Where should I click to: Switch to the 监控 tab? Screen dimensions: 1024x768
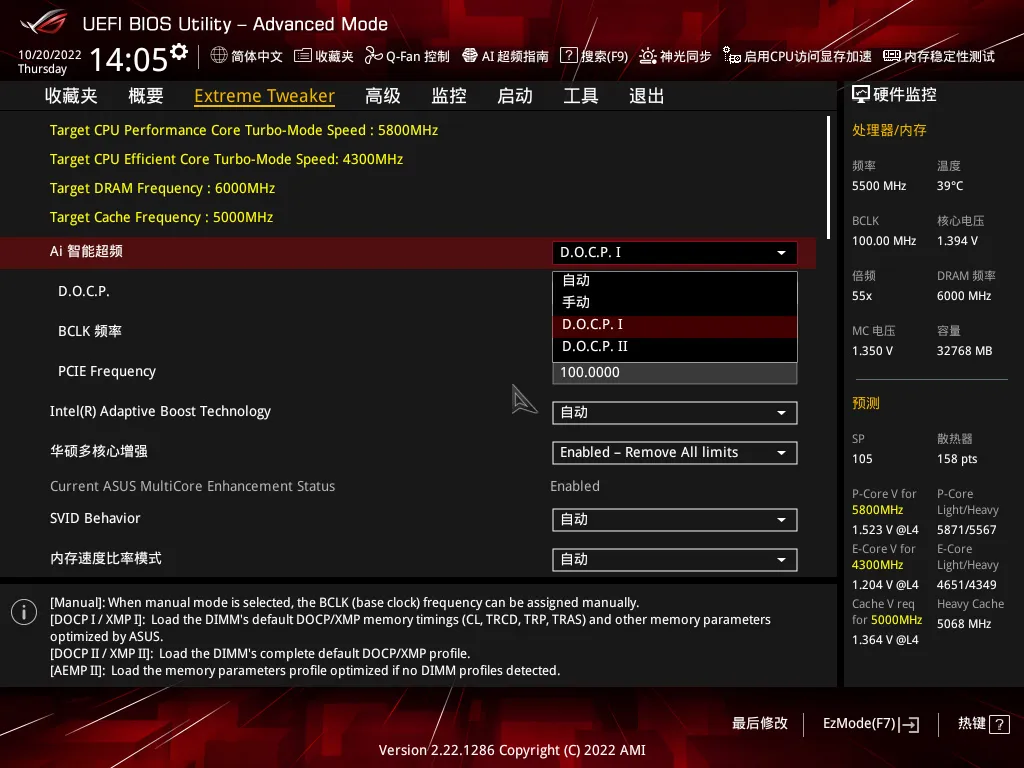tap(449, 96)
